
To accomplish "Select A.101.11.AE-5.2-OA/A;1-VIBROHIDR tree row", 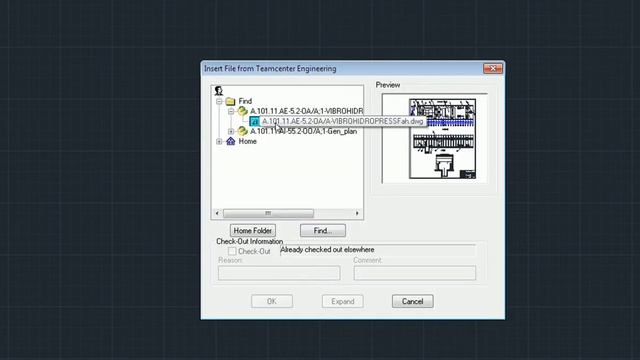I will [x=306, y=111].
